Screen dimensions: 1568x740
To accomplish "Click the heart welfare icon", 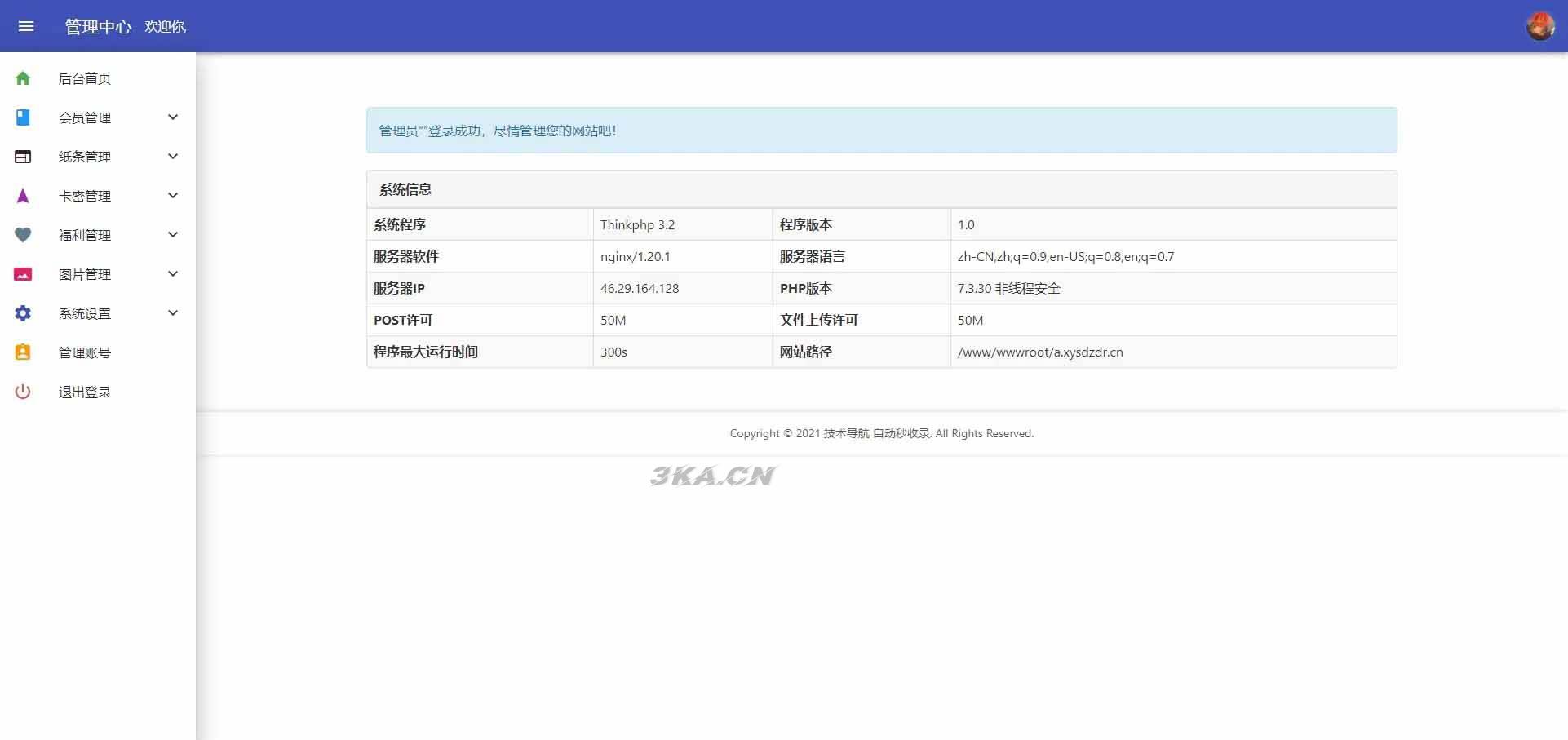I will point(23,235).
